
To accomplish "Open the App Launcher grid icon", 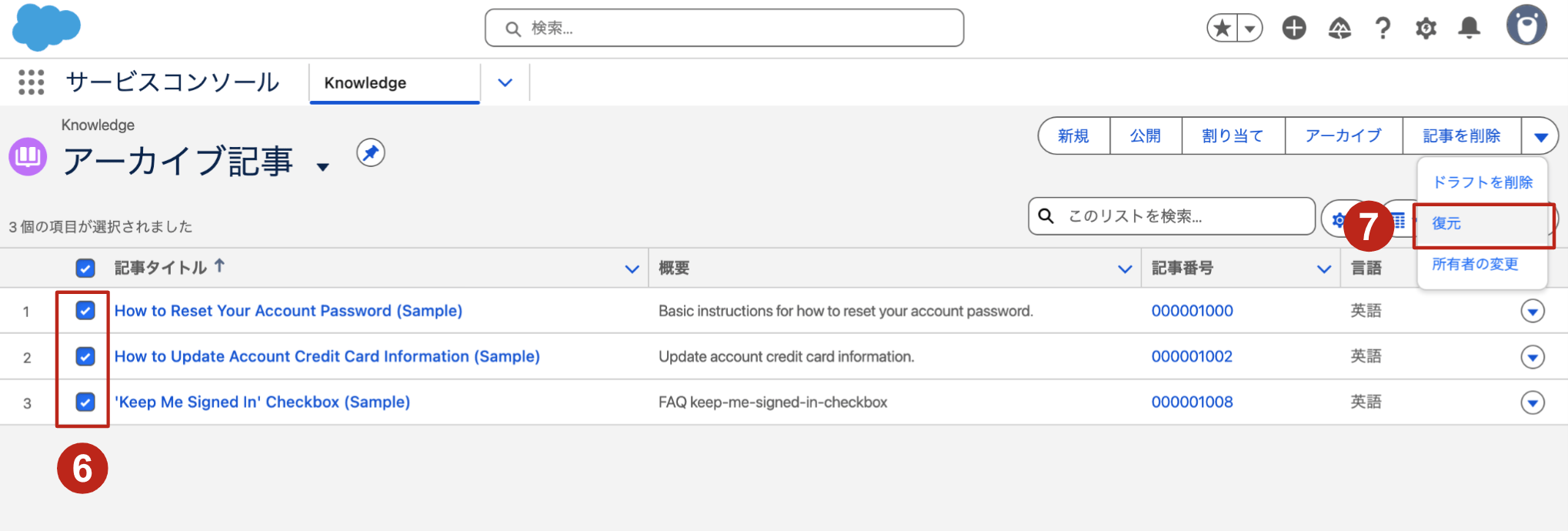I will [32, 82].
